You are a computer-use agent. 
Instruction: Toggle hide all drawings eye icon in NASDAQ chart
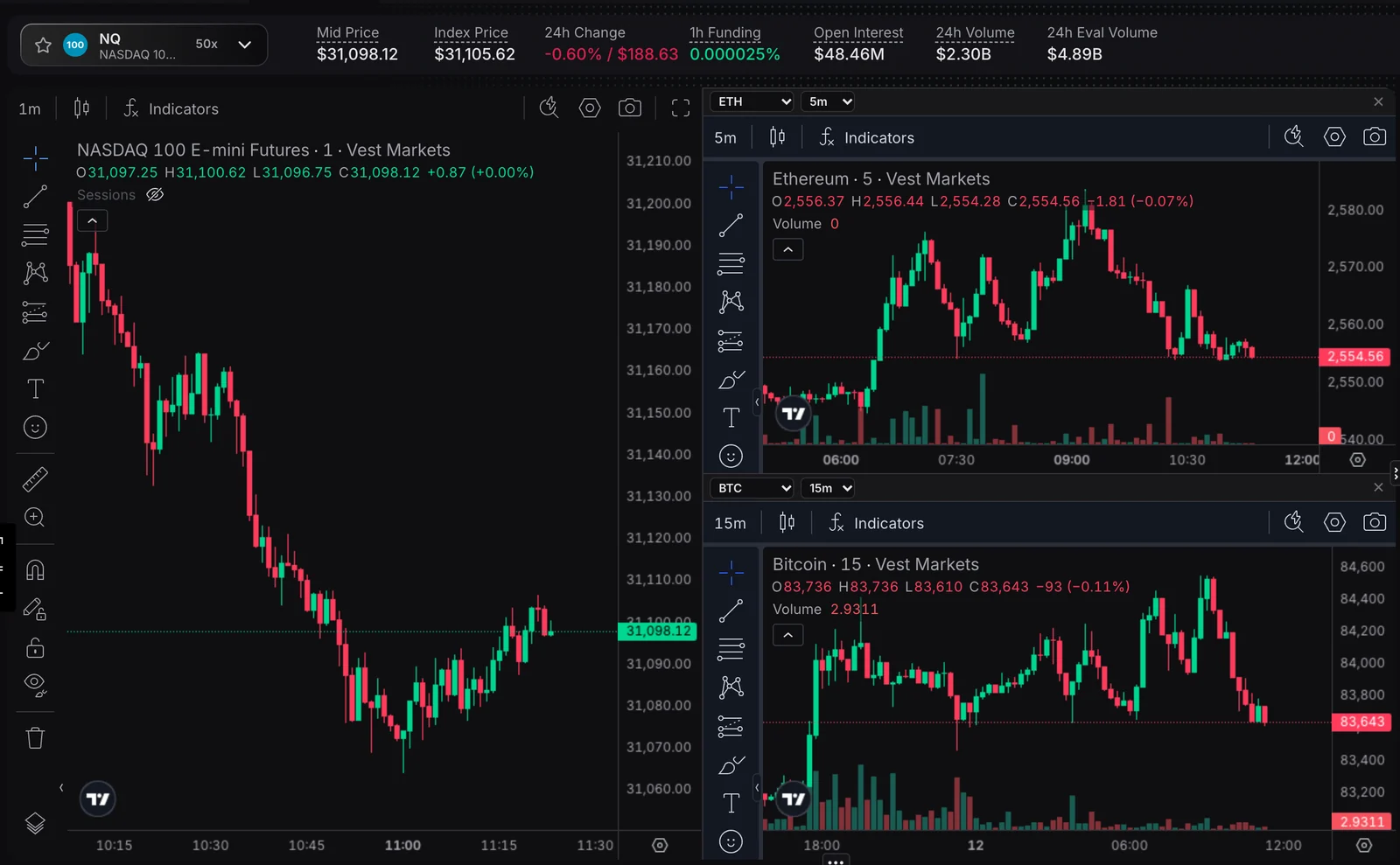coord(35,685)
